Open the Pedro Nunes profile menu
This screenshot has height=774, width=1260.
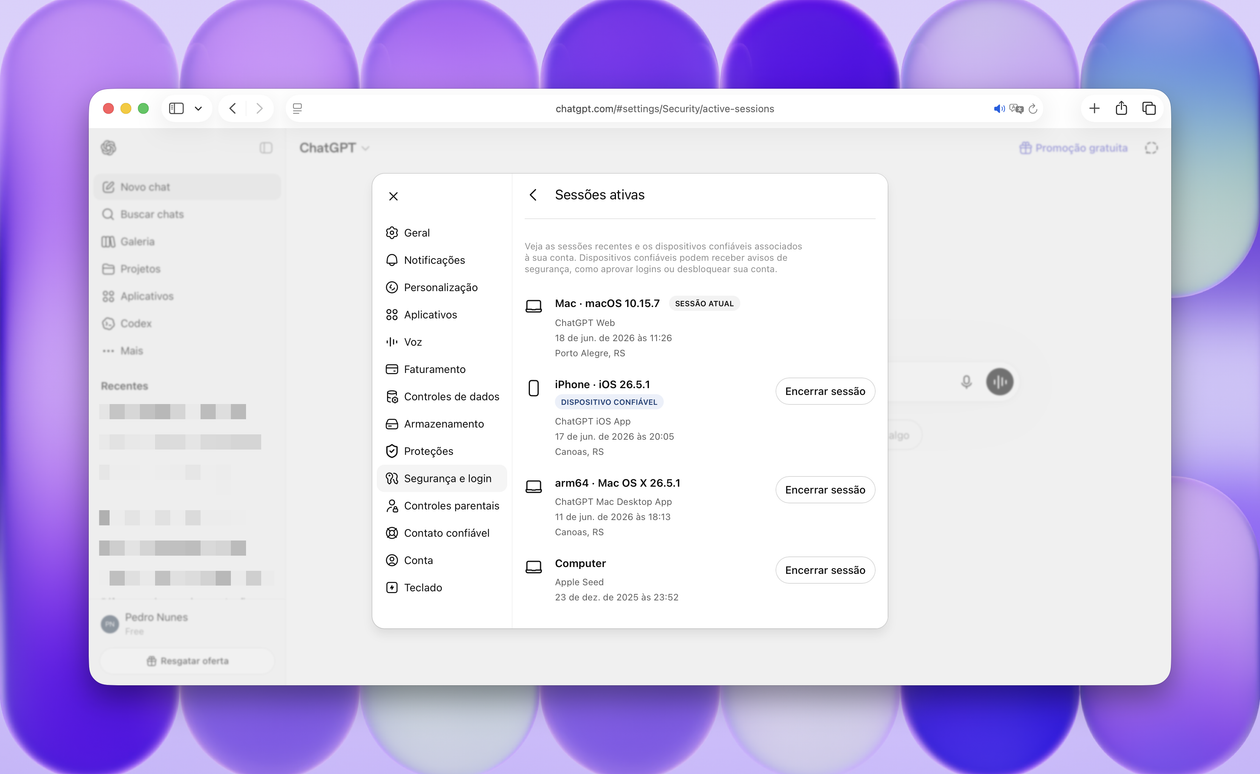186,624
